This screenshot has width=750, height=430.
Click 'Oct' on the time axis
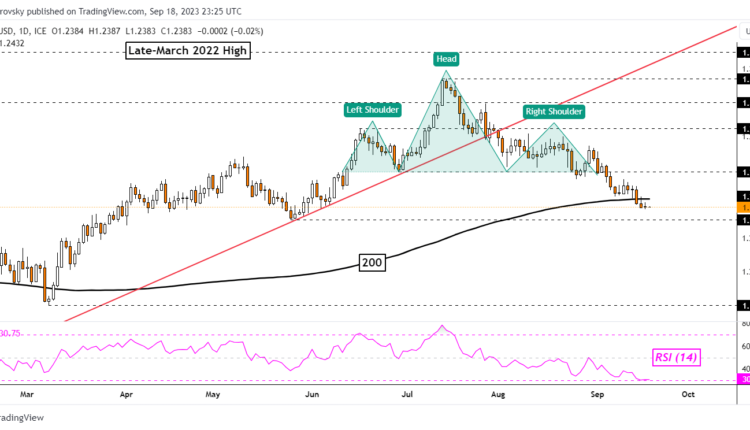coord(687,394)
